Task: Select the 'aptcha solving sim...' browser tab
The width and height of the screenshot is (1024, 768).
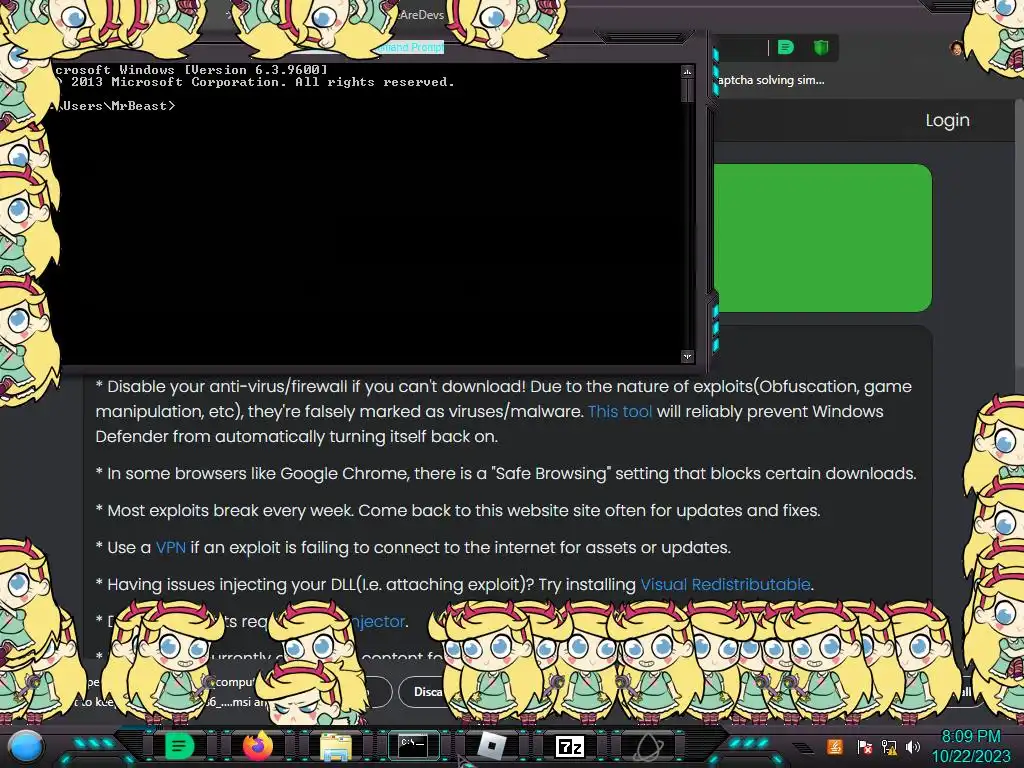Action: (771, 80)
